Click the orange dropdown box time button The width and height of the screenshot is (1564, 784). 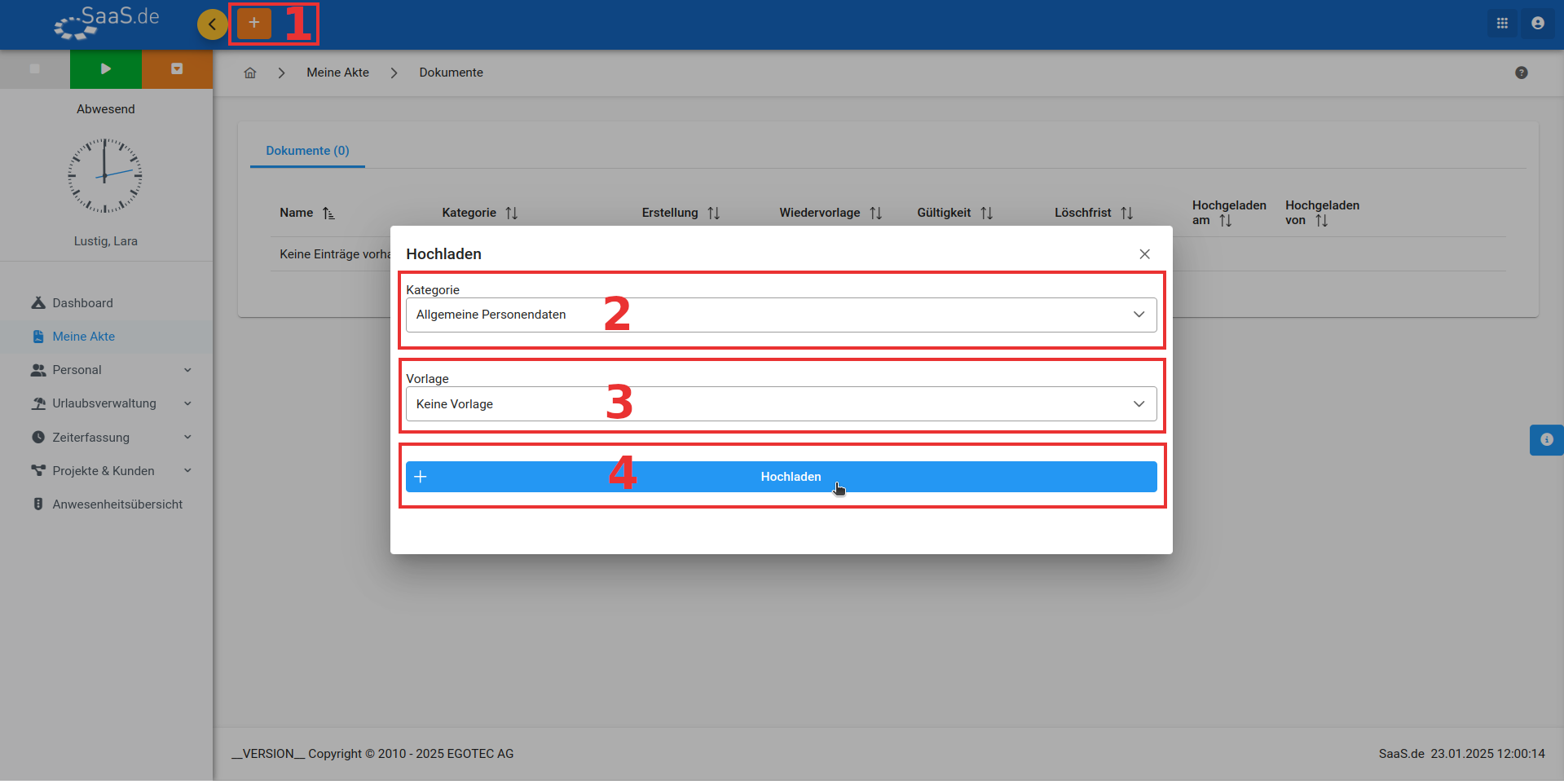tap(177, 69)
